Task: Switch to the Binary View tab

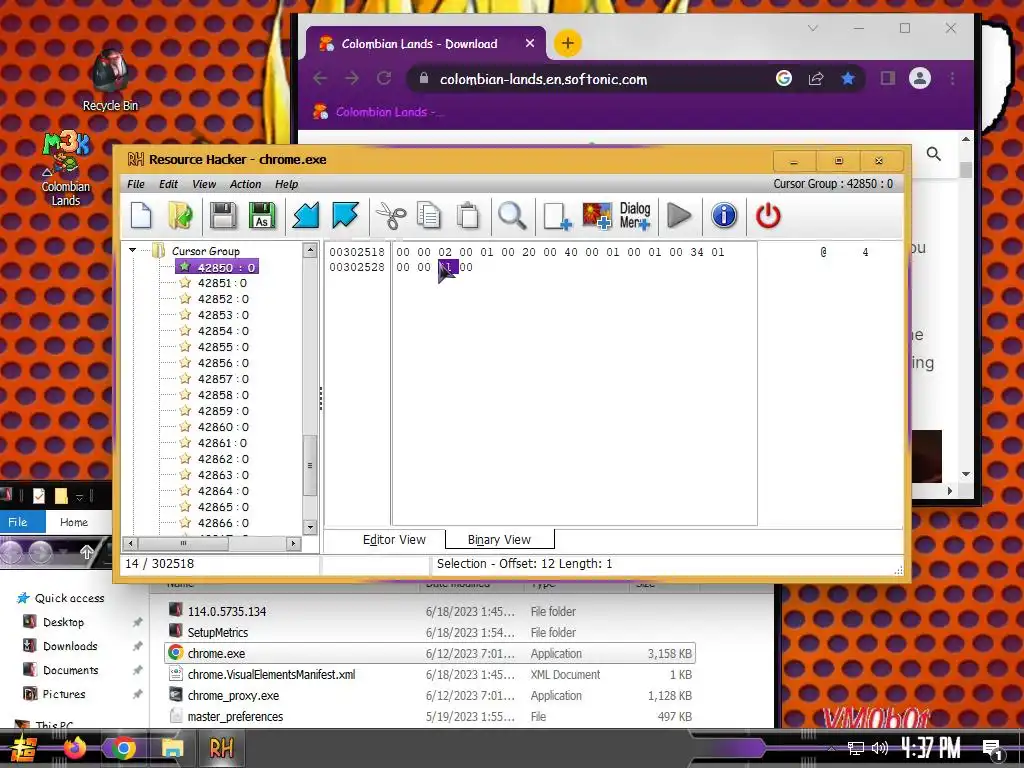Action: [500, 539]
